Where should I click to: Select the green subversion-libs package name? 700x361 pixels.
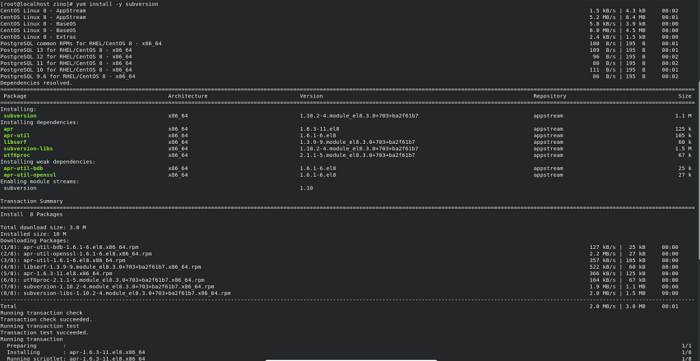tap(29, 149)
